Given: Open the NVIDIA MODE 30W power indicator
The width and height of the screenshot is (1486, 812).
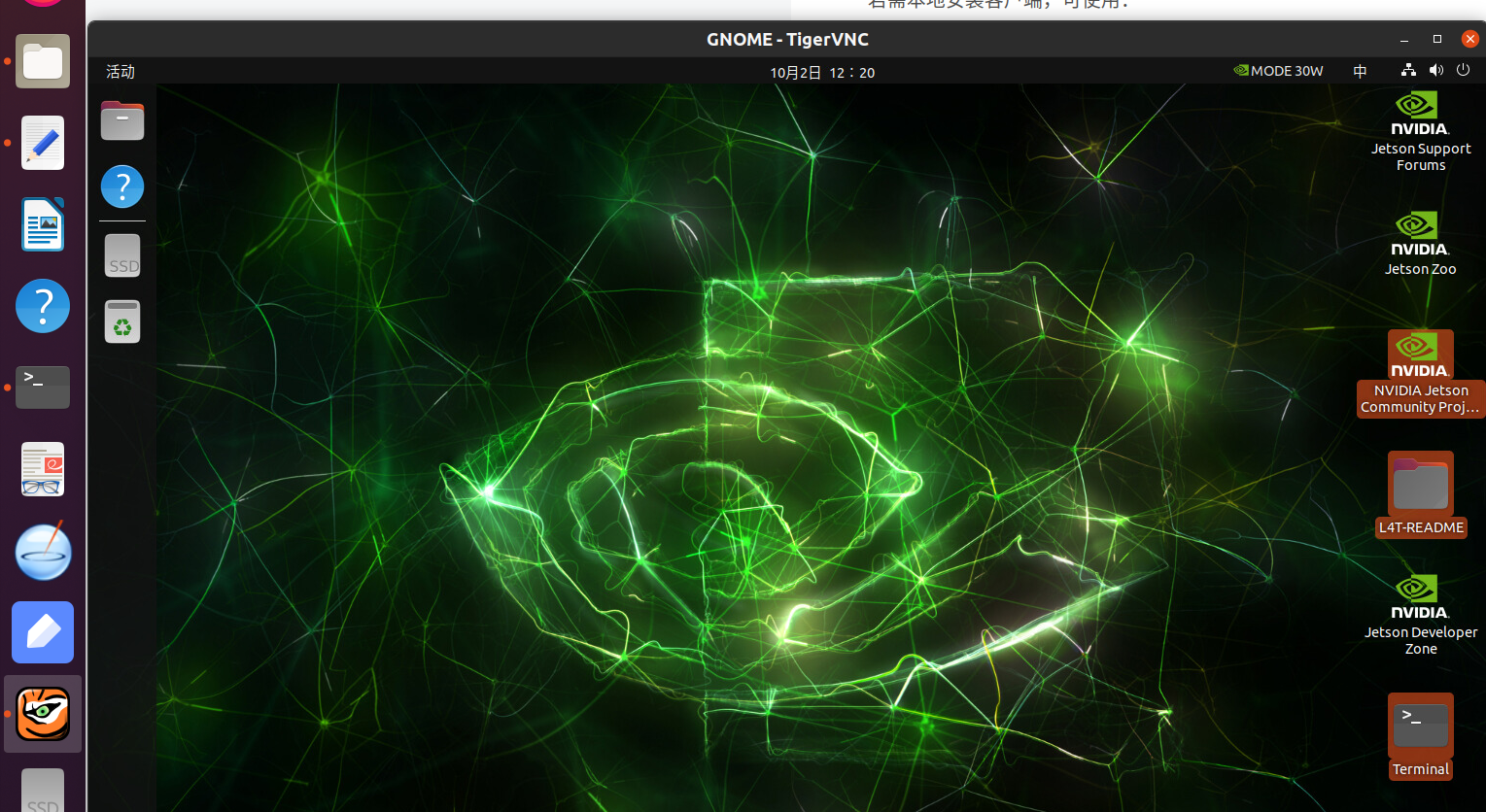Looking at the screenshot, I should pos(1278,71).
